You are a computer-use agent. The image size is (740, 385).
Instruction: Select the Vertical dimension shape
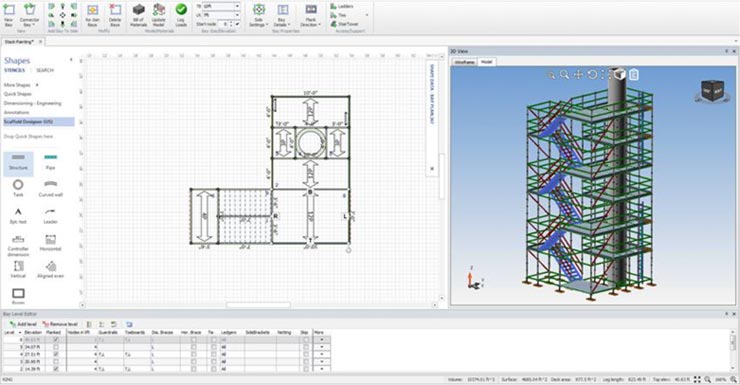(18, 269)
